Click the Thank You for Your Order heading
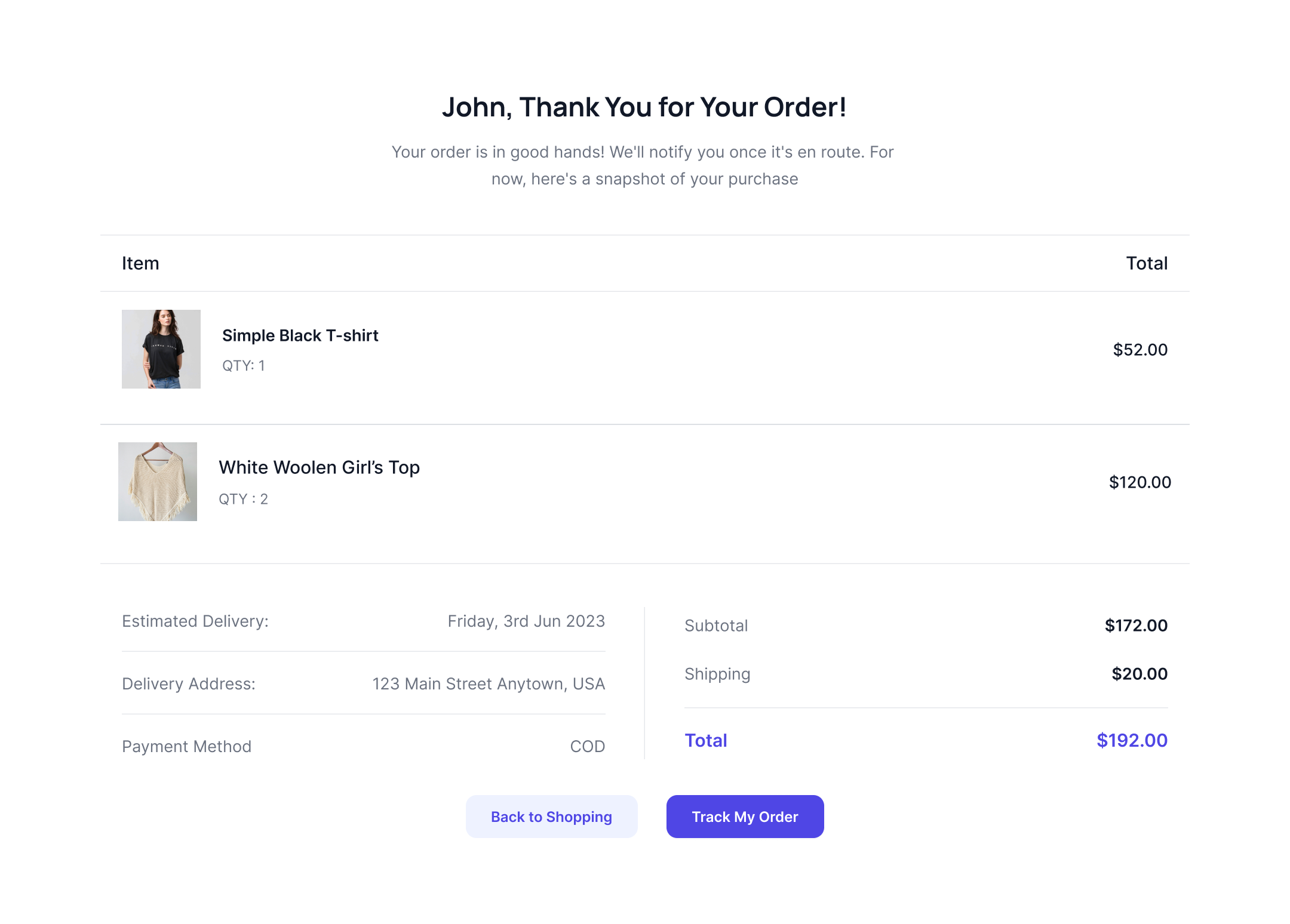 [x=644, y=107]
